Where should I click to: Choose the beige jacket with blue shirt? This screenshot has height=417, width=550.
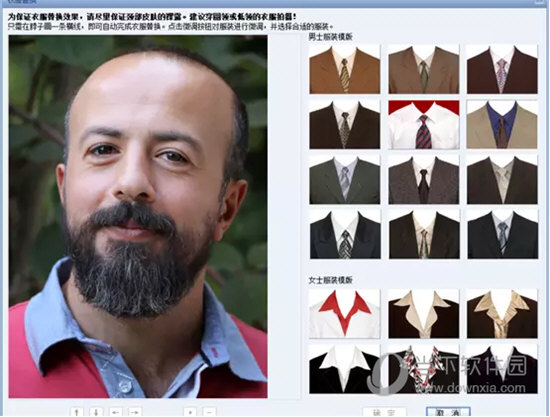502,125
